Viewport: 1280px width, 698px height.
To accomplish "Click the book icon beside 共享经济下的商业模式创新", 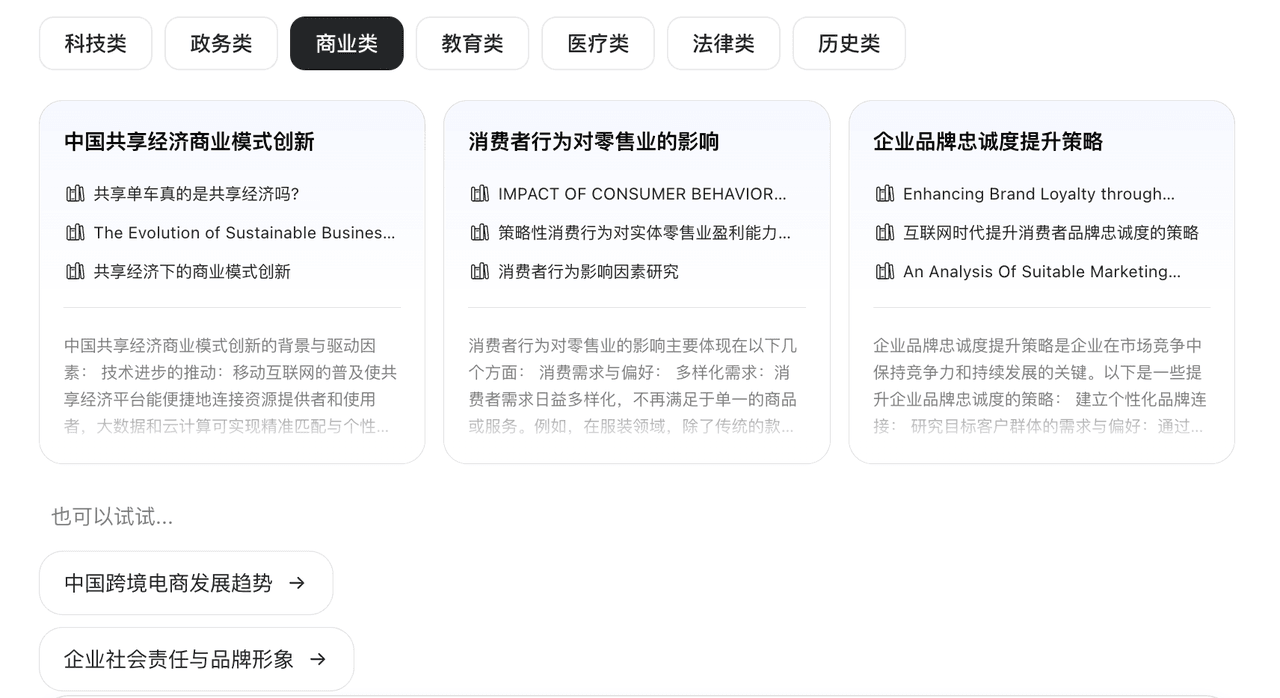I will coord(75,272).
